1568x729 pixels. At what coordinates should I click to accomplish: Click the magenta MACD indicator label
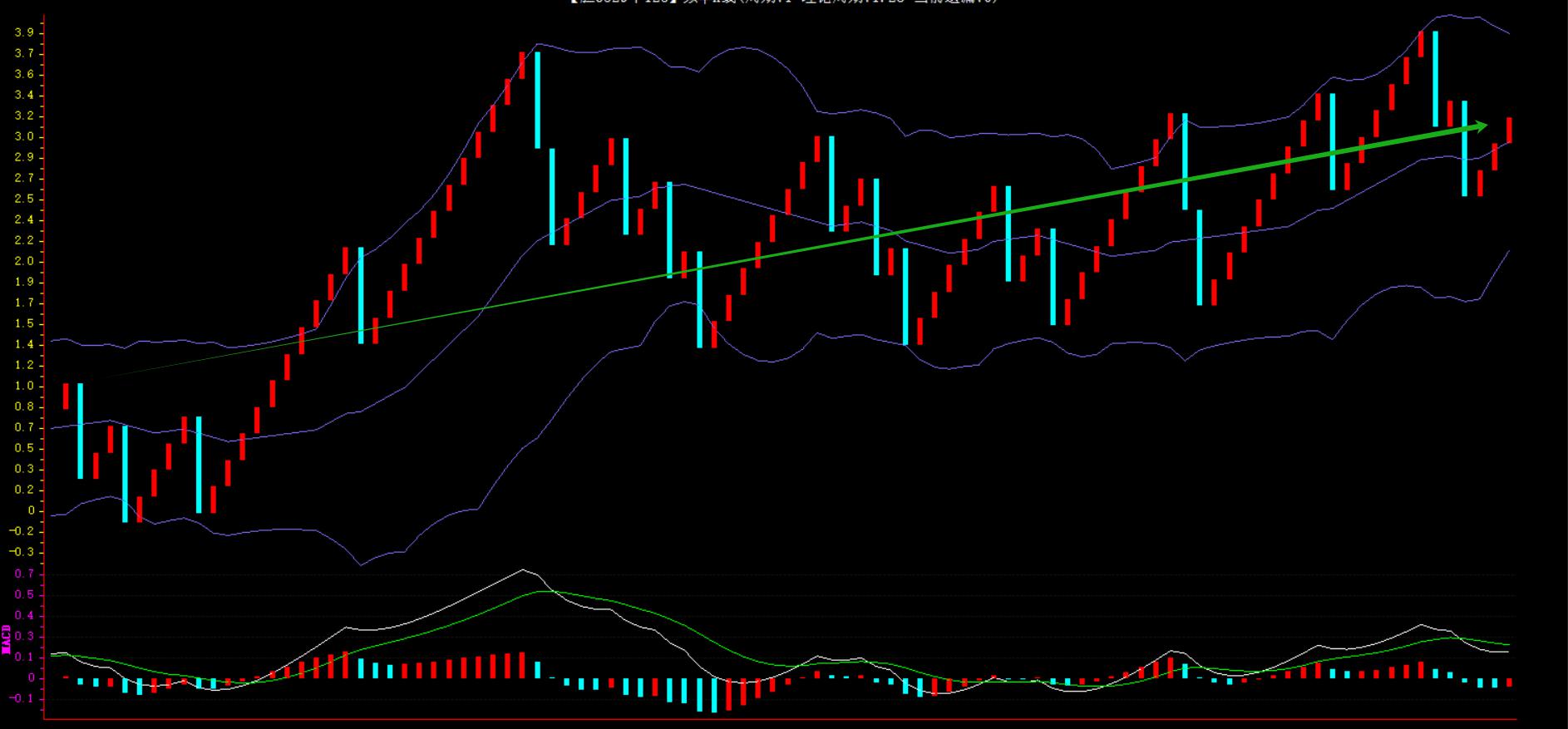[7, 639]
